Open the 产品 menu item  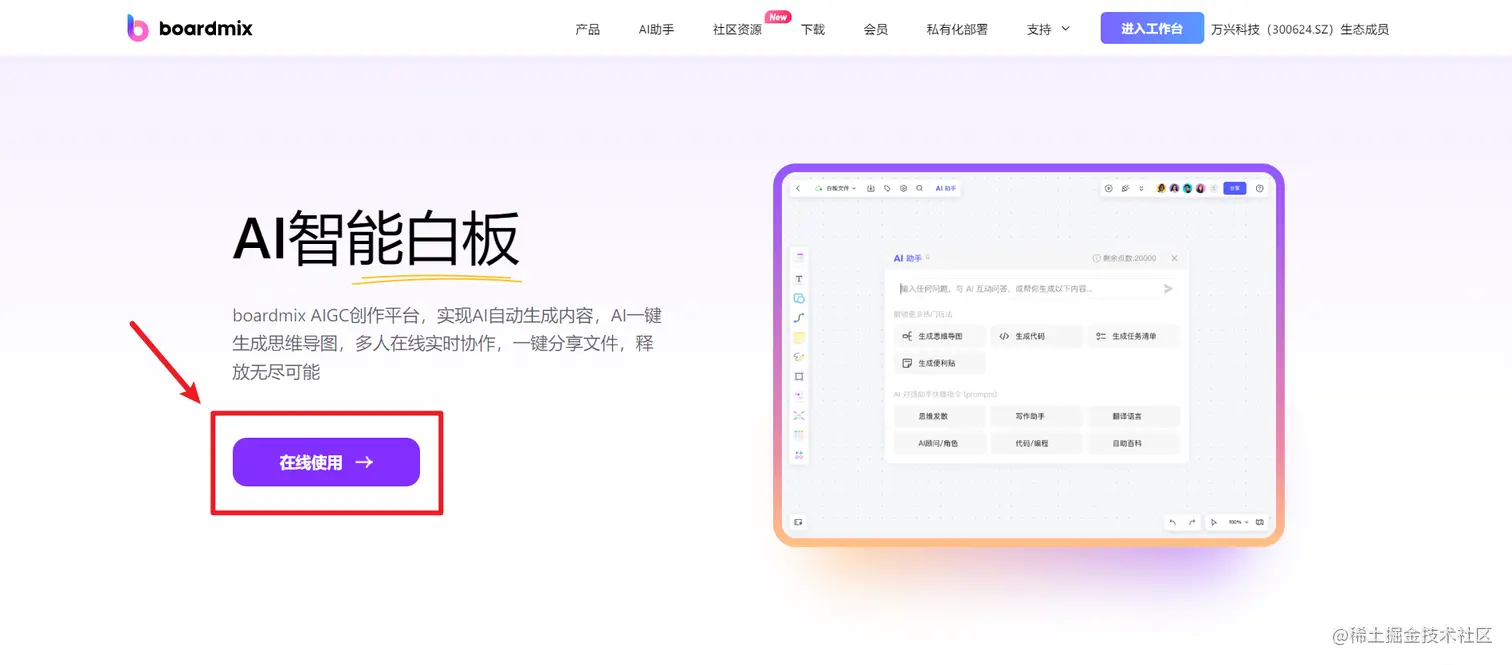(x=588, y=29)
